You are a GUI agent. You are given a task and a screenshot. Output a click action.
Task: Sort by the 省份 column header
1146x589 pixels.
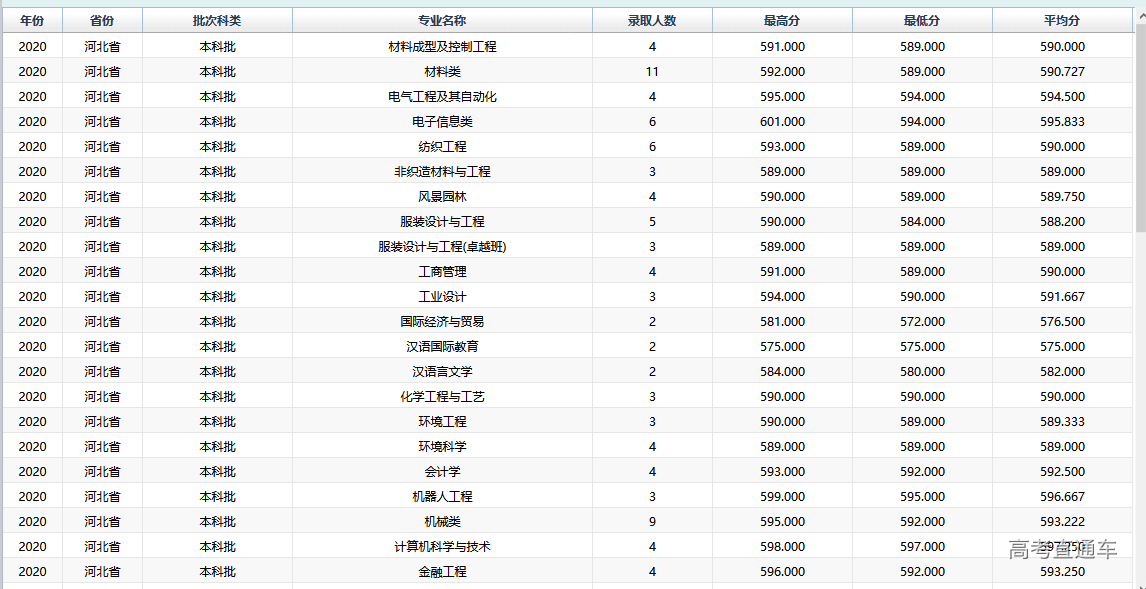[x=102, y=21]
